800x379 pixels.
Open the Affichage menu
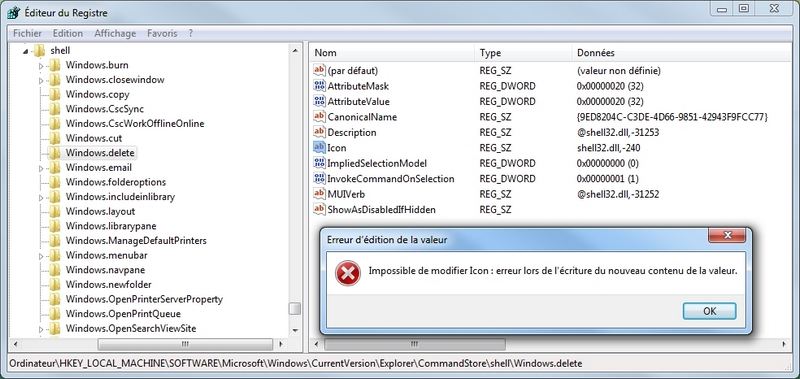pyautogui.click(x=115, y=33)
